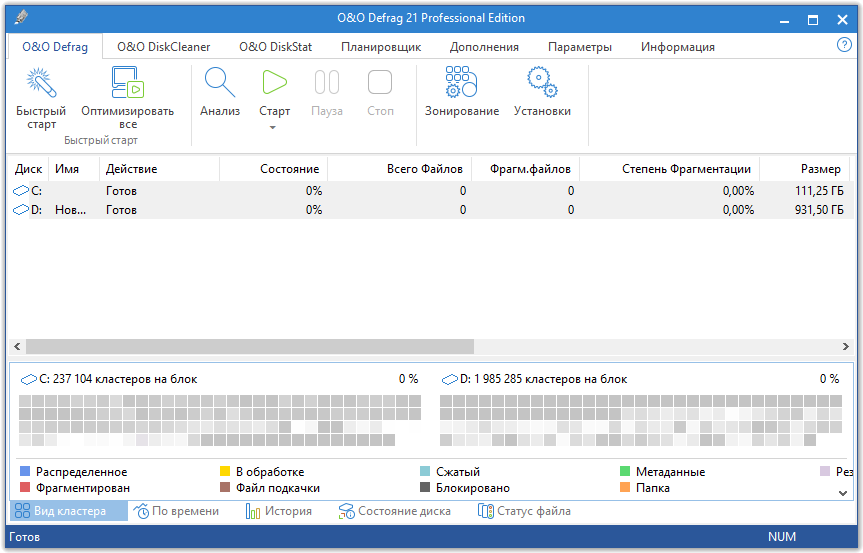The image size is (863, 553).
Task: Click the app icon in title bar
Action: (21, 17)
